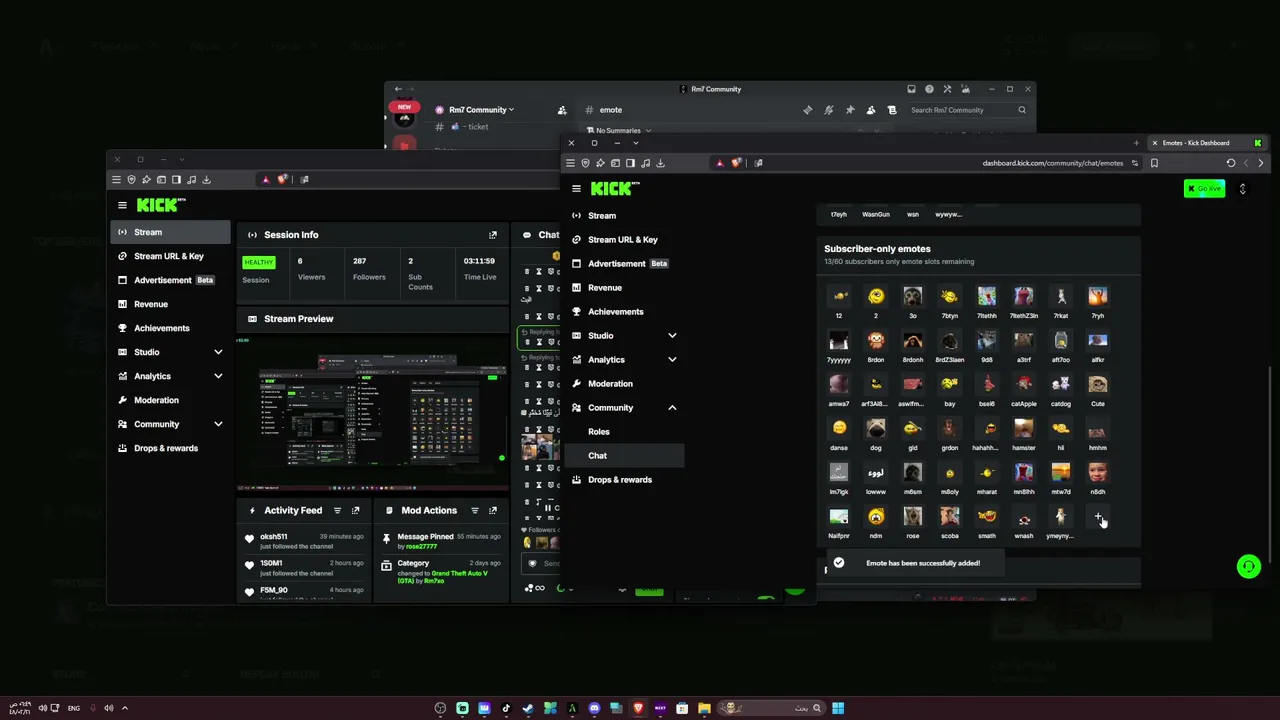1280x720 pixels.
Task: Collapse Community menu in front Kick dashboard
Action: pyautogui.click(x=672, y=408)
